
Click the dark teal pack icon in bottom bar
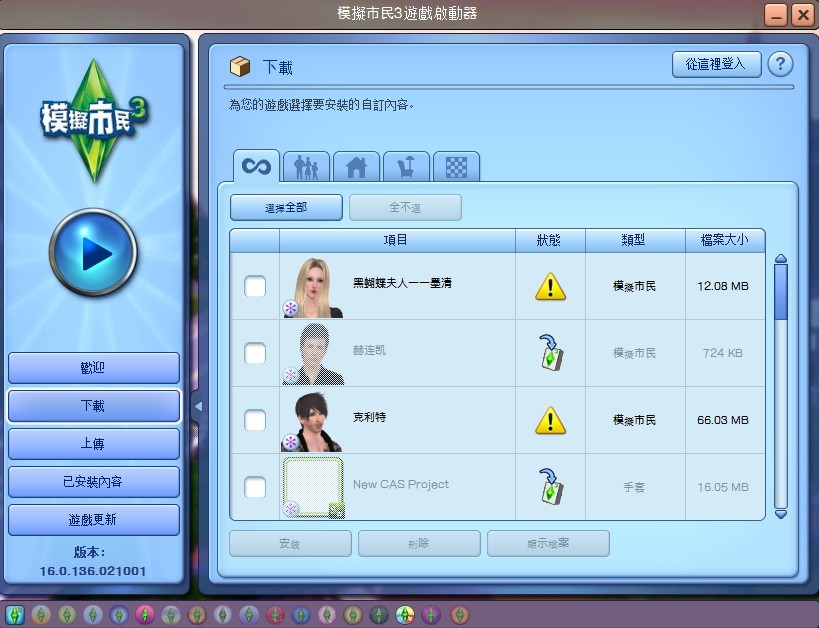379,615
